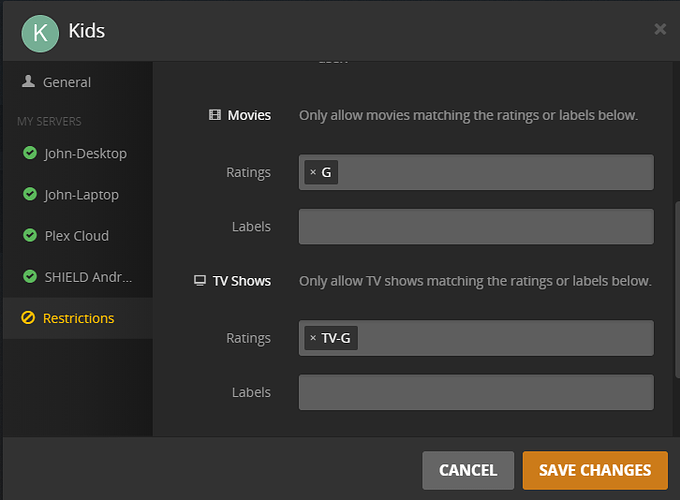Image resolution: width=680 pixels, height=500 pixels.
Task: Click the General person icon
Action: [x=28, y=82]
